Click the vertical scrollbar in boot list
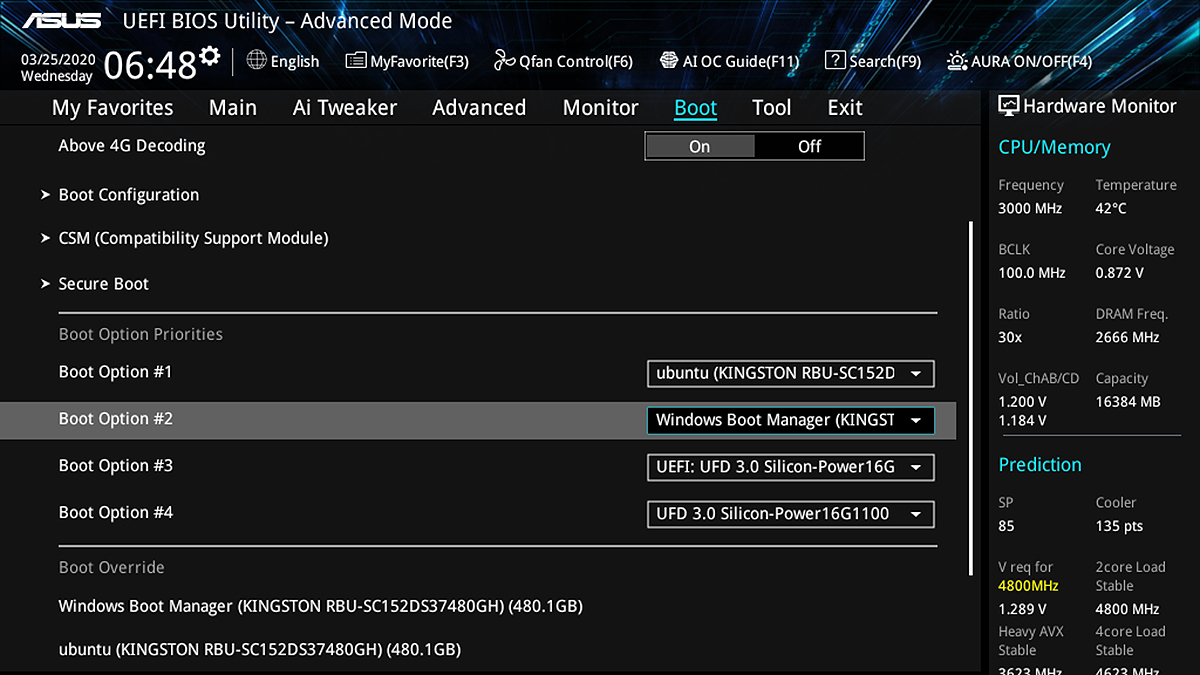 coord(970,400)
